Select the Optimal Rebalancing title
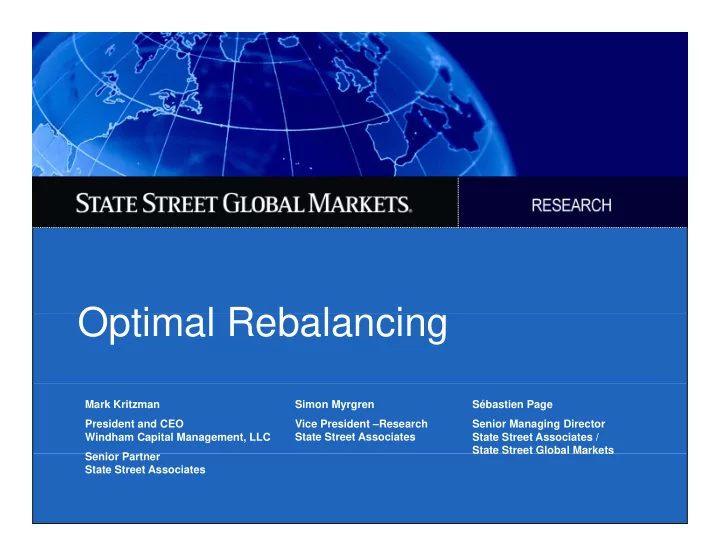The width and height of the screenshot is (720, 557). coord(262,323)
